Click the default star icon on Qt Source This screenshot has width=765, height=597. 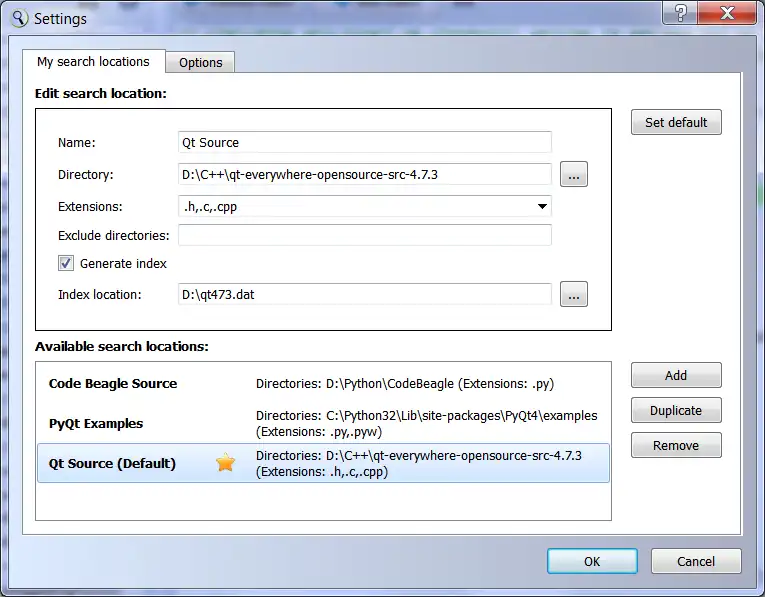click(225, 462)
